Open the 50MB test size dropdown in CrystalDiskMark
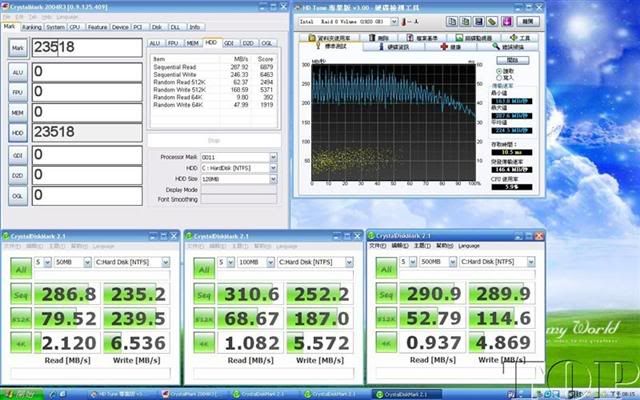 87,262
